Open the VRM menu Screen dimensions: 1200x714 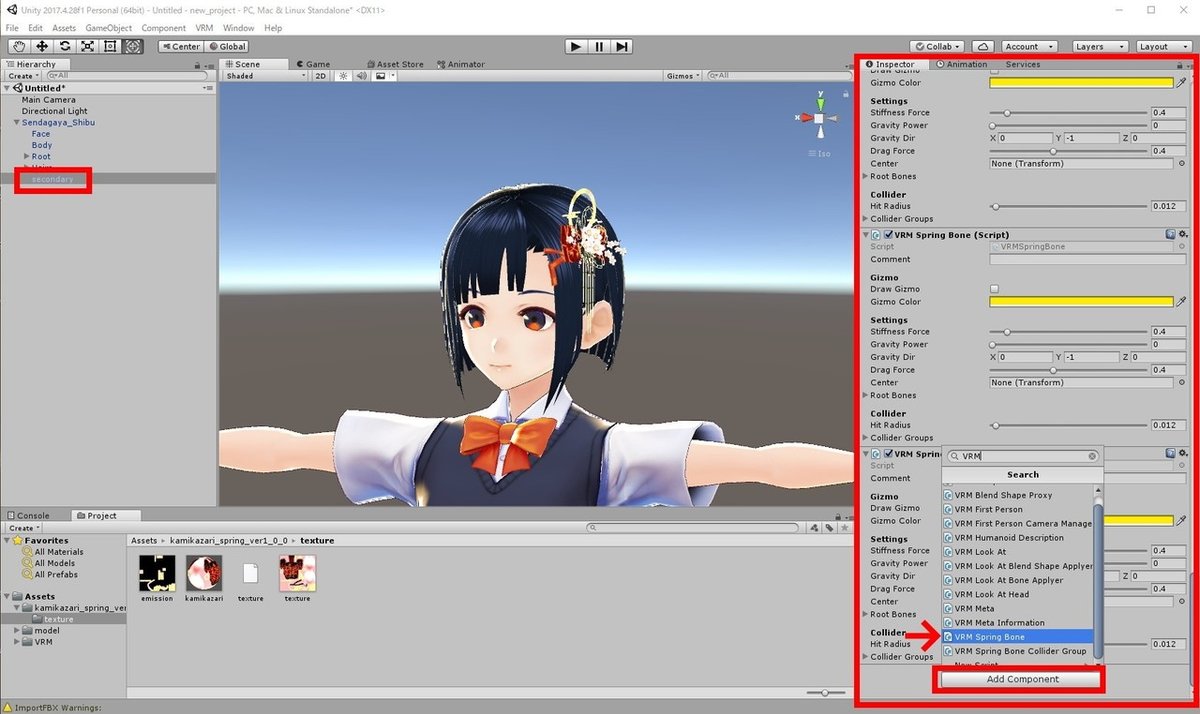click(x=204, y=28)
